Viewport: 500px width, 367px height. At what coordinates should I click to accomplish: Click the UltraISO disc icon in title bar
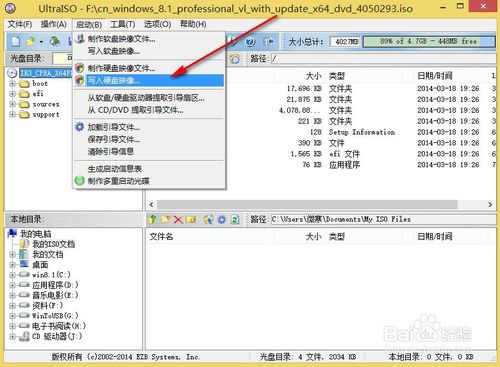[x=11, y=8]
